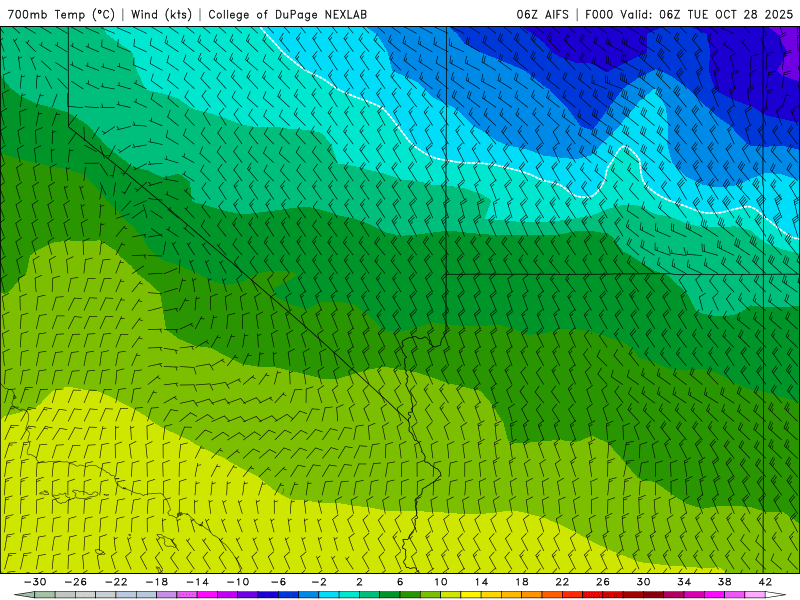Click the -30 colorbar label
Screen dimensions: 800x600
[x=35, y=582]
